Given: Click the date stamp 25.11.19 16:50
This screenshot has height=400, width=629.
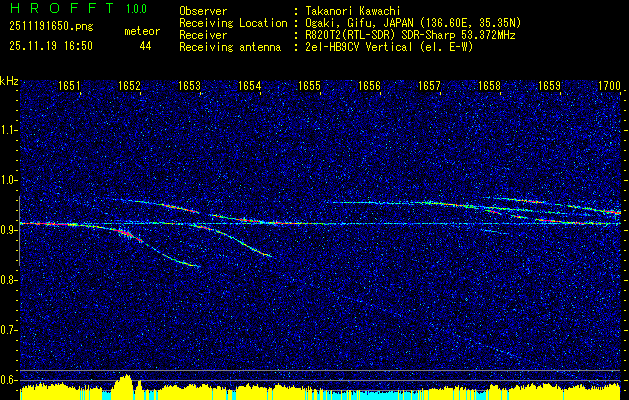Looking at the screenshot, I should 51,46.
